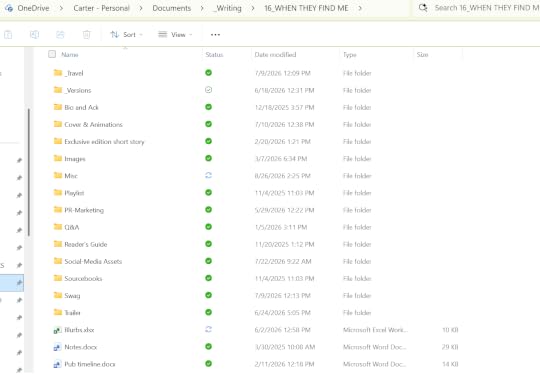Image resolution: width=540 pixels, height=375 pixels.
Task: Select the Misc folder name
Action: click(x=71, y=176)
